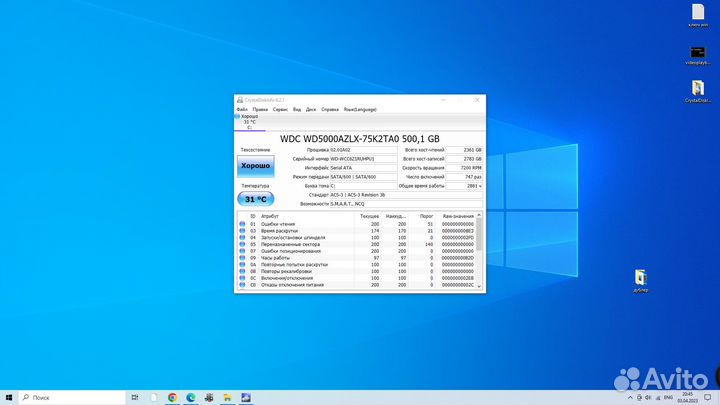Click the 747 раз power-on count value
720x405 pixels.
tap(464, 177)
